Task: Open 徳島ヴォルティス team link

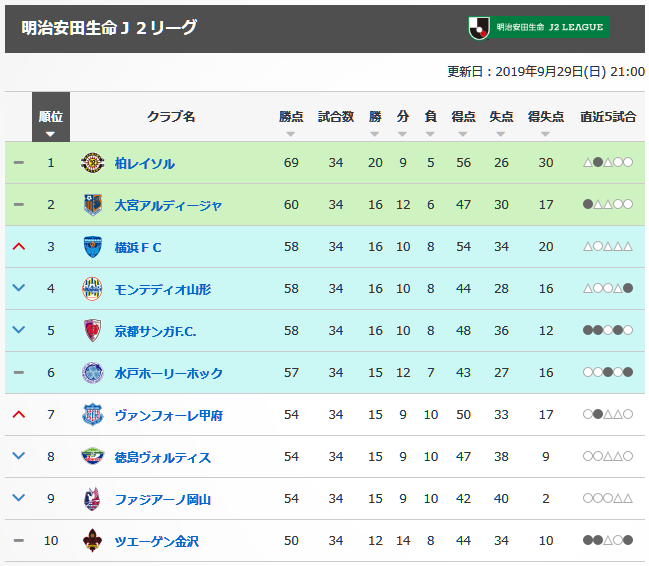Action: [x=163, y=458]
